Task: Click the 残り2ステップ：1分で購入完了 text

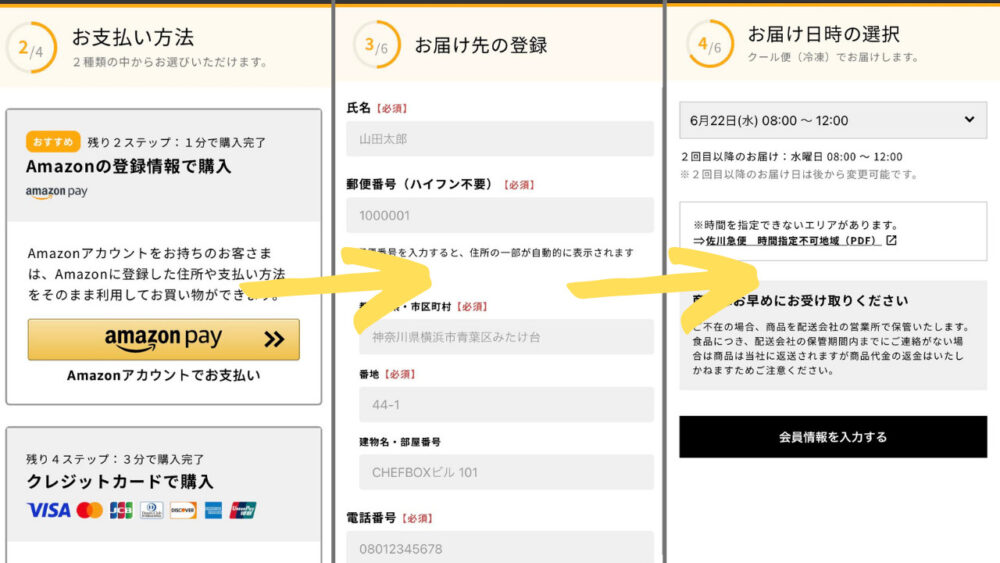Action: click(177, 142)
